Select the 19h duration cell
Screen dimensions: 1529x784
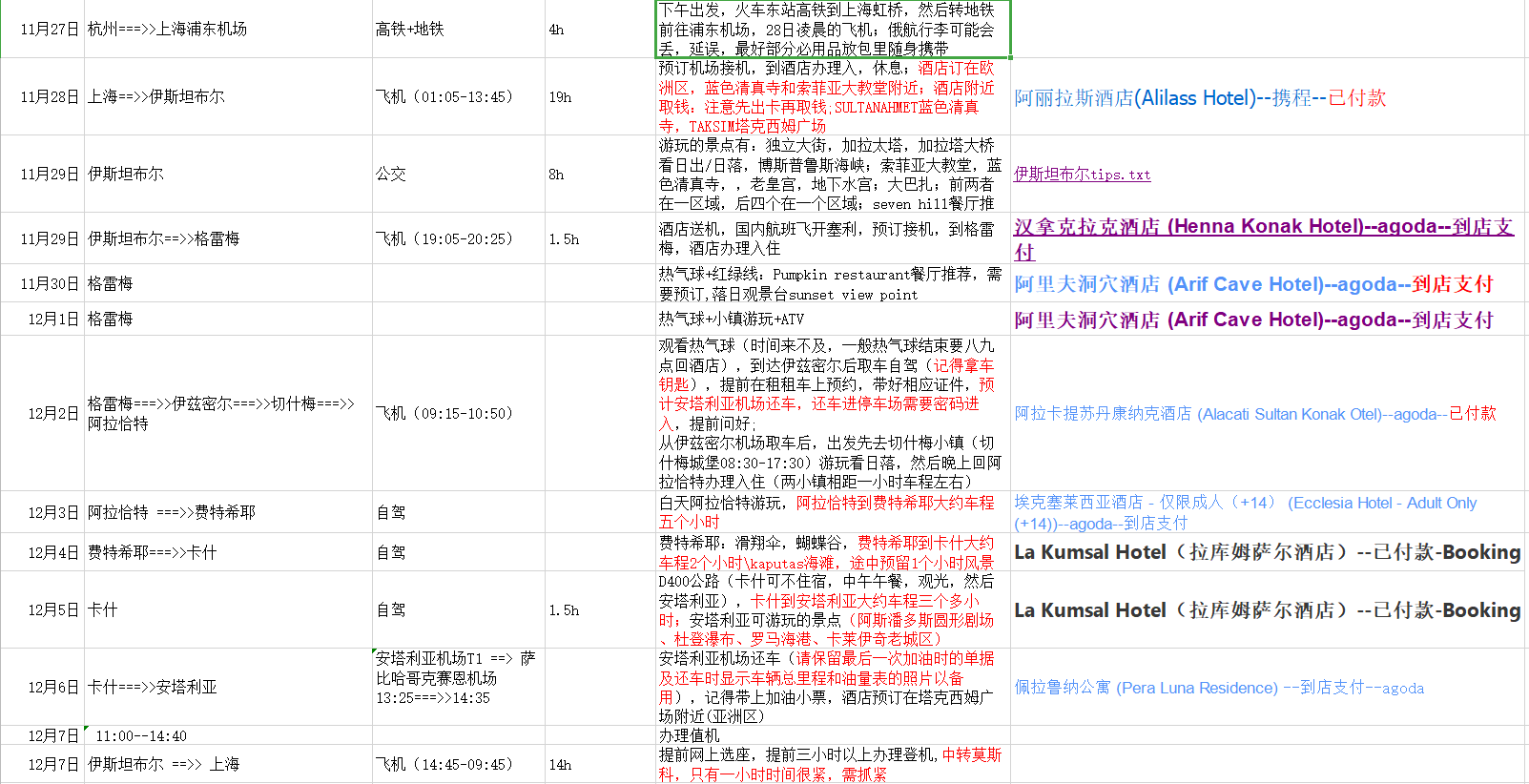[x=601, y=97]
